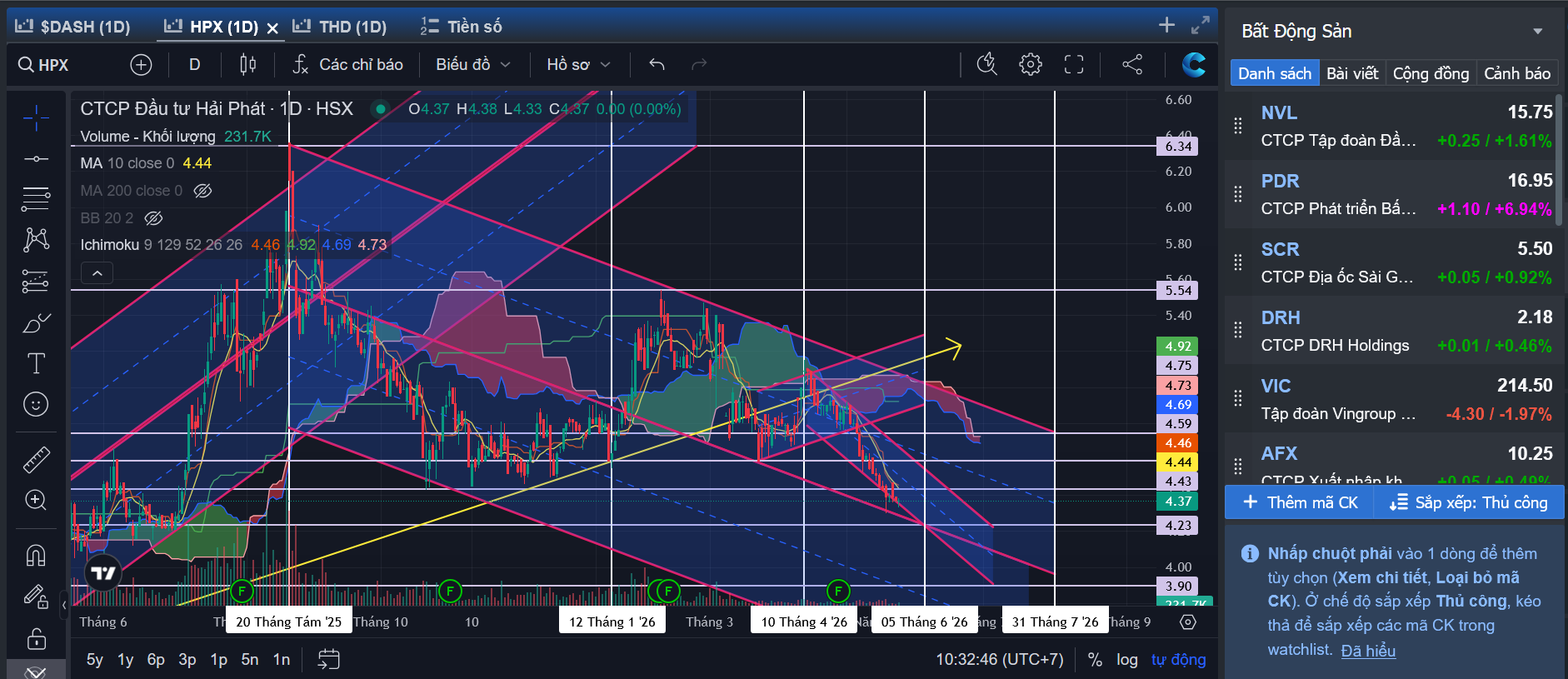Viewport: 1568px width, 679px height.
Task: Click the TradingView logo on the chart
Action: tap(103, 573)
